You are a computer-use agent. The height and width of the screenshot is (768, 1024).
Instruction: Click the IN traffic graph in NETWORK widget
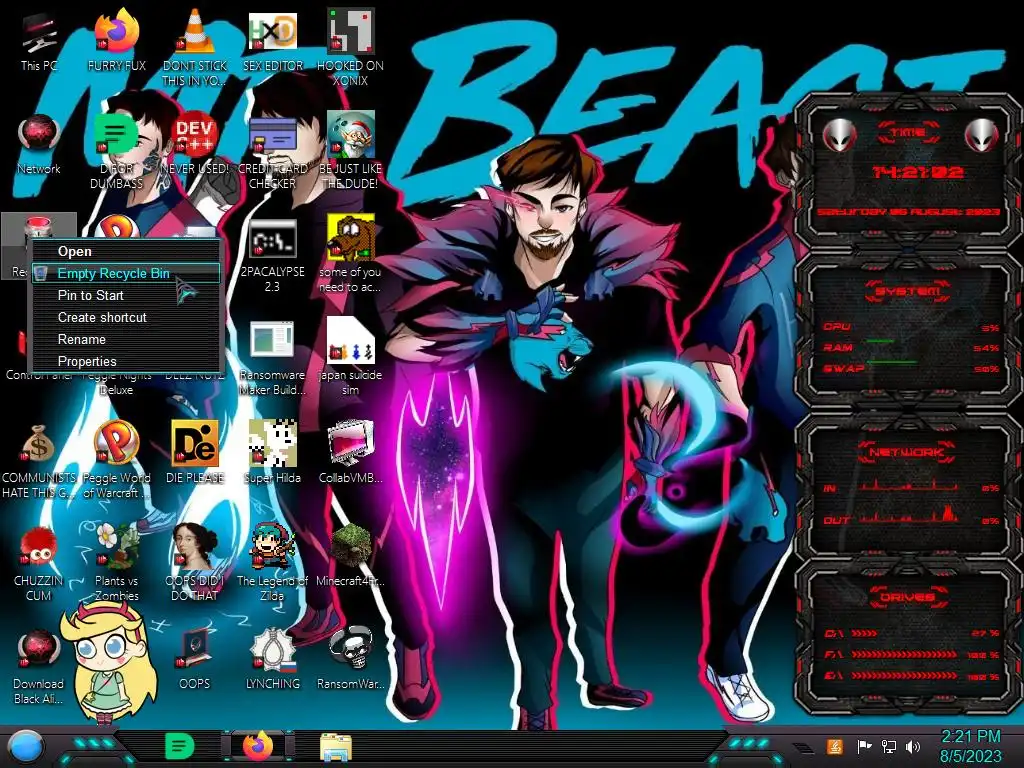click(909, 485)
